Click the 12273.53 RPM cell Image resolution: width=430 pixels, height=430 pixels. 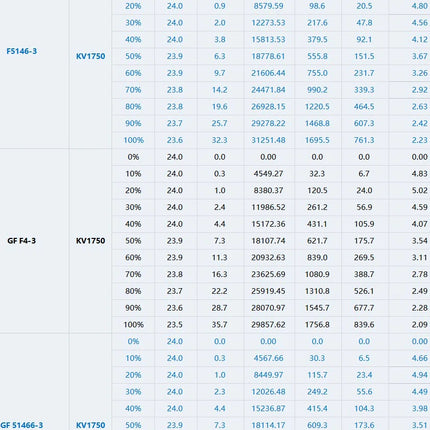tap(268, 23)
